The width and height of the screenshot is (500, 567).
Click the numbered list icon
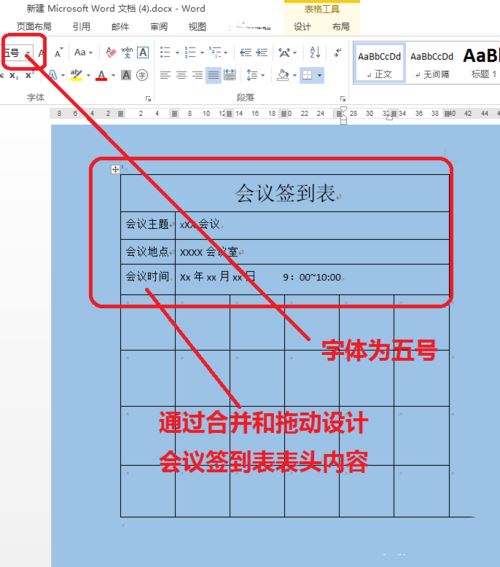[x=190, y=52]
